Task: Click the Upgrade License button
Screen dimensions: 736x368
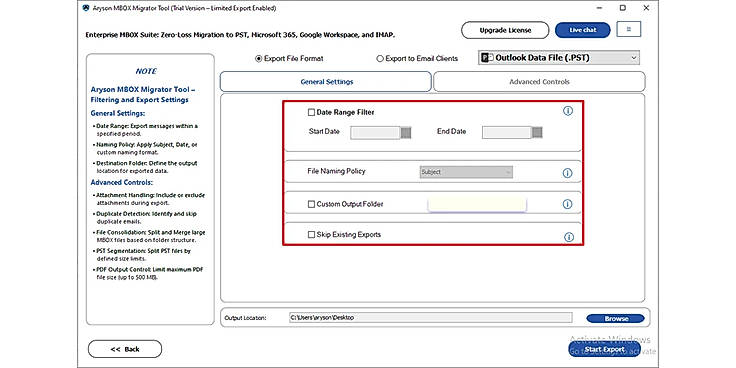Action: pyautogui.click(x=505, y=30)
